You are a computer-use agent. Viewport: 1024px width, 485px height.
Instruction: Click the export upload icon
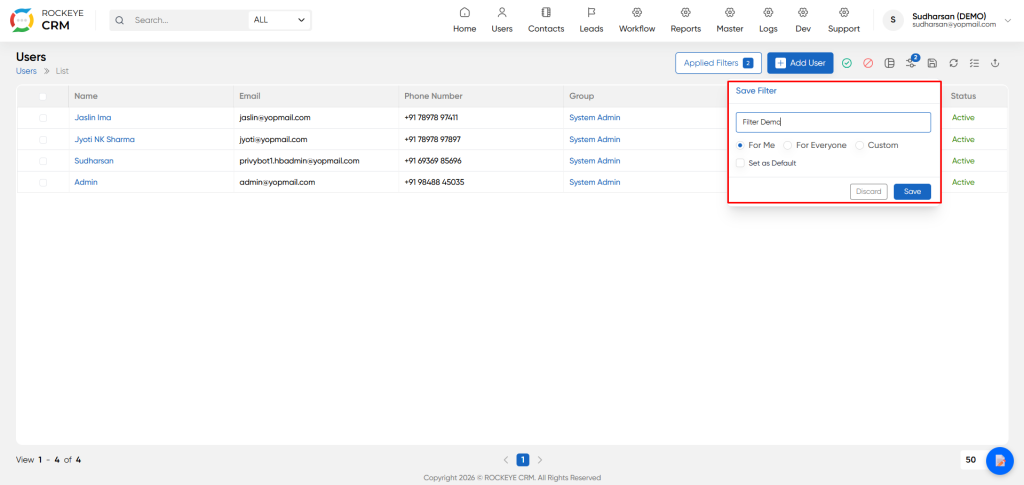[995, 63]
